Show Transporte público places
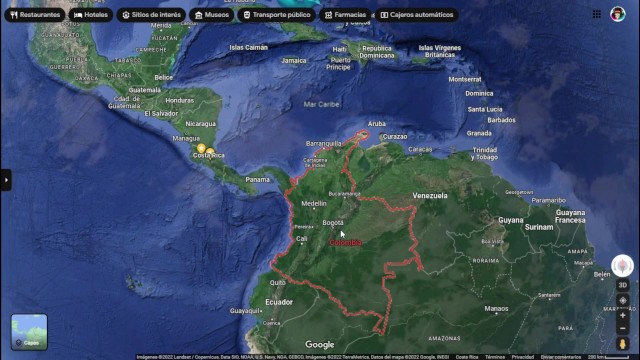Image resolution: width=640 pixels, height=360 pixels. 276,15
